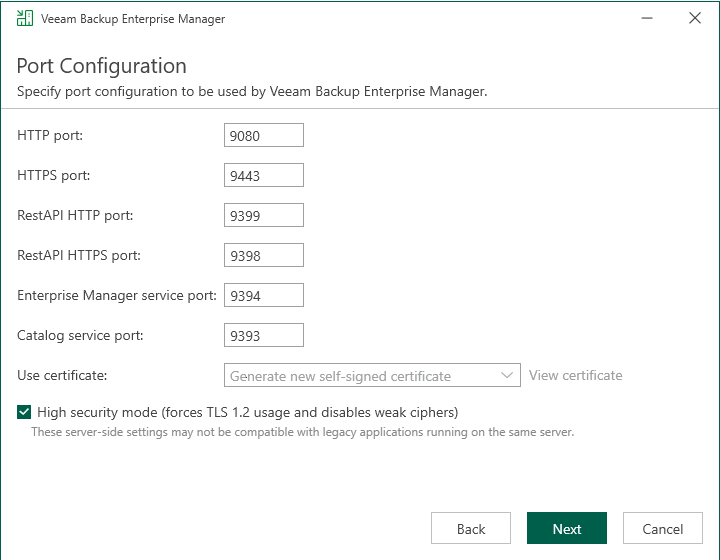Focus the HTTP port field showing 9080
The height and width of the screenshot is (560, 720).
[263, 136]
